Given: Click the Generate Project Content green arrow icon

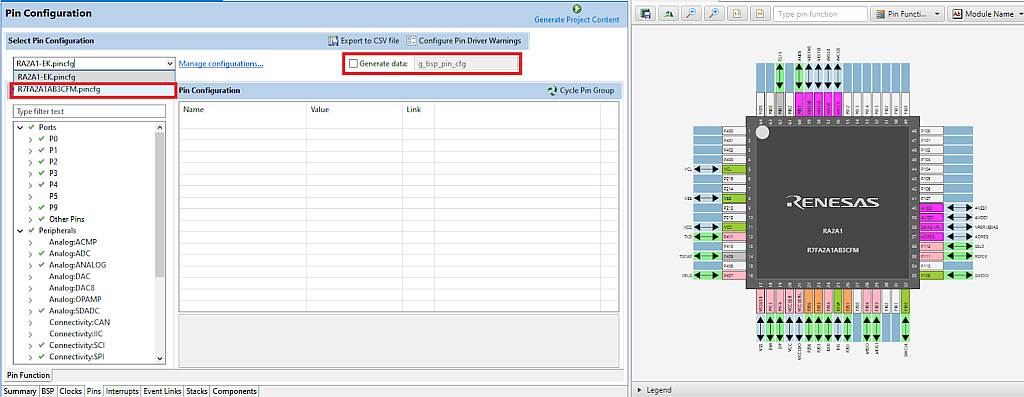Looking at the screenshot, I should pyautogui.click(x=577, y=8).
